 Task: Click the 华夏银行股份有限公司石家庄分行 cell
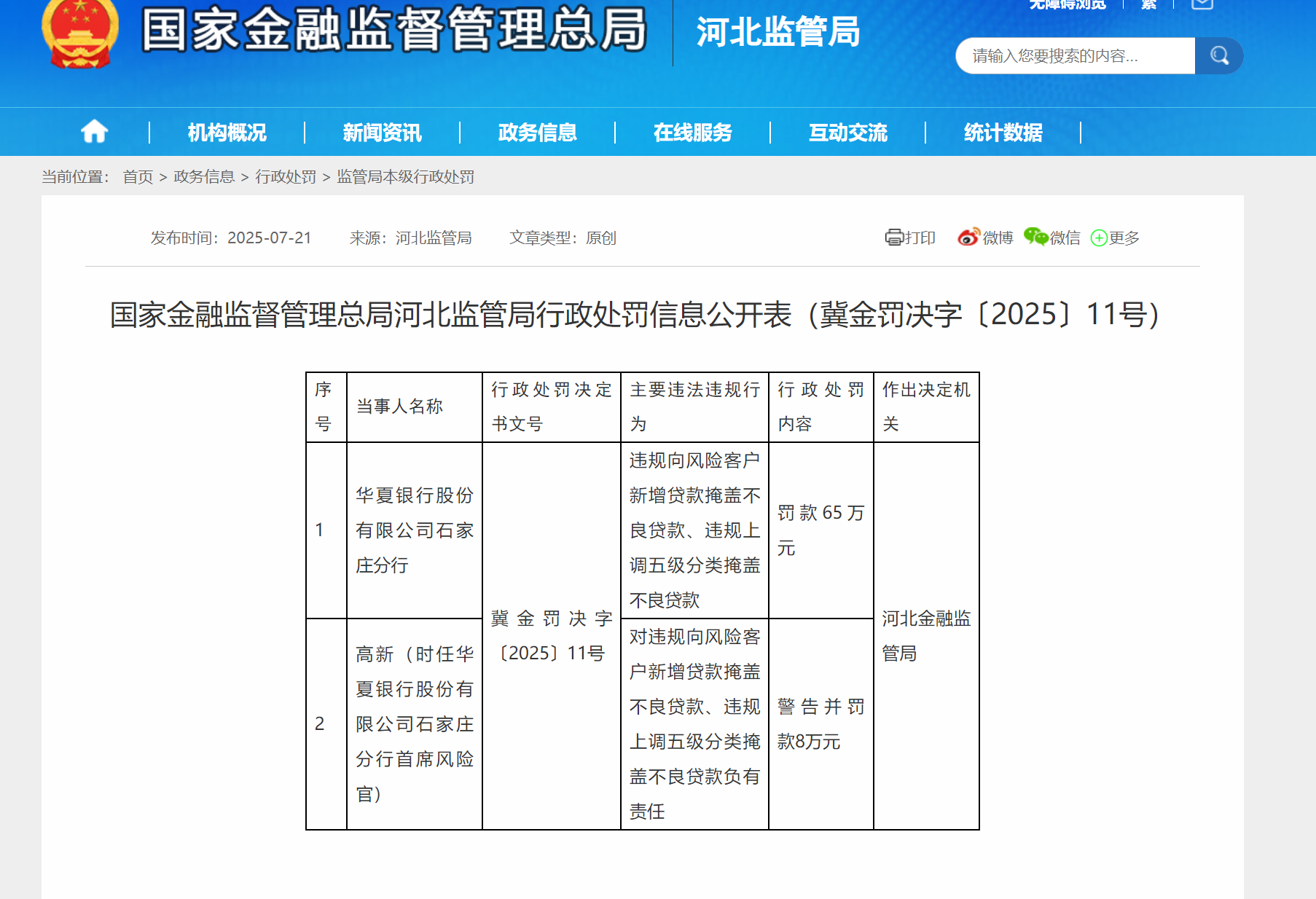tap(414, 530)
